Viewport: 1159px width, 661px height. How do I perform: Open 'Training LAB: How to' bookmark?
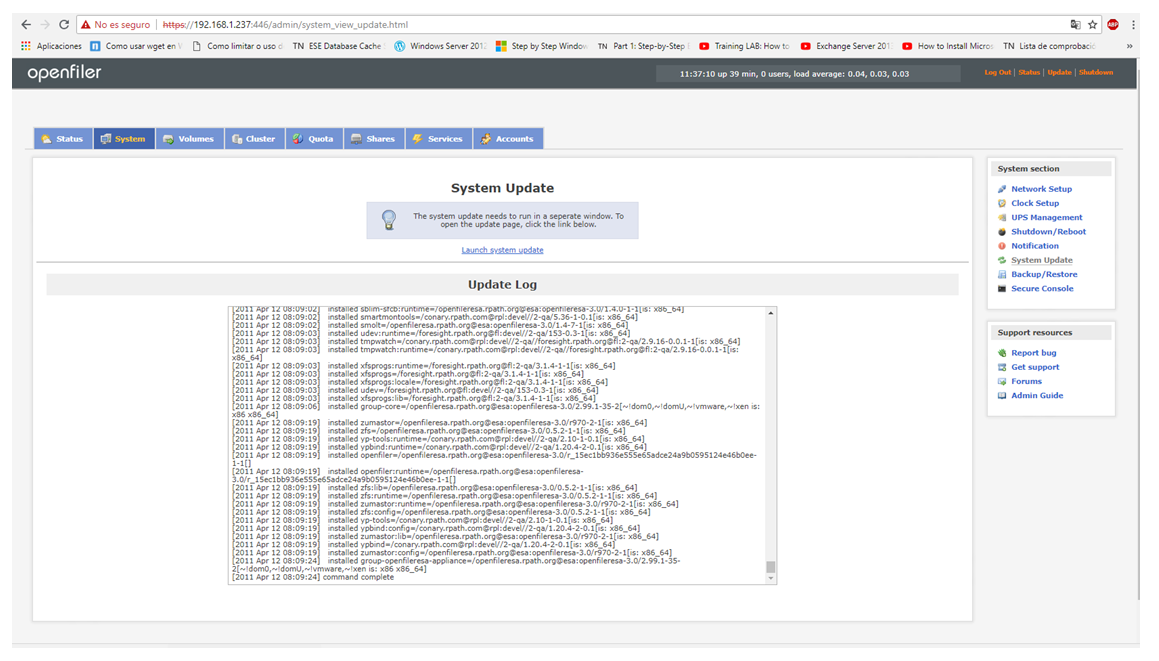[744, 46]
